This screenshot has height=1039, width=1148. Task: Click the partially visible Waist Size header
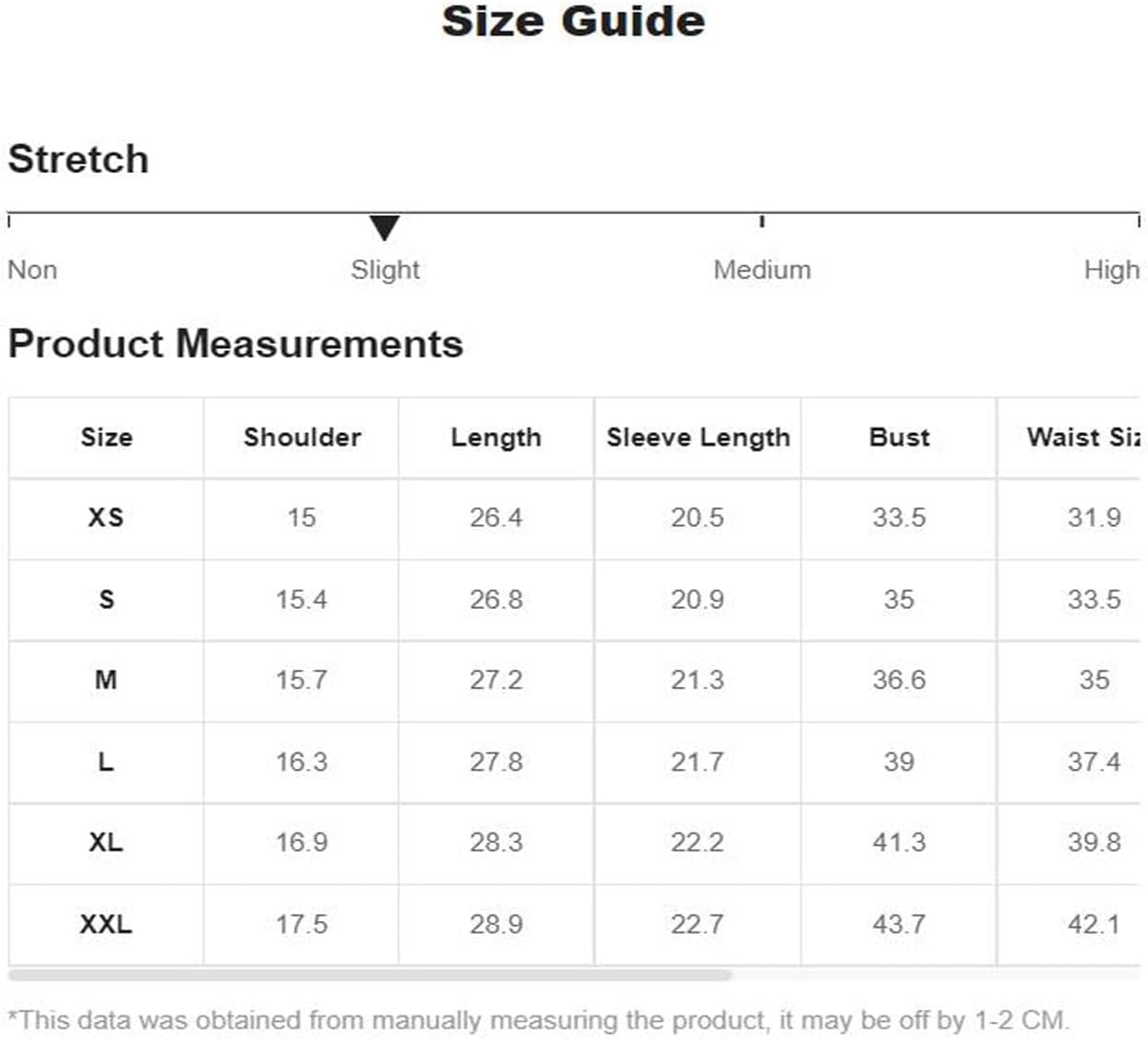pyautogui.click(x=1083, y=438)
